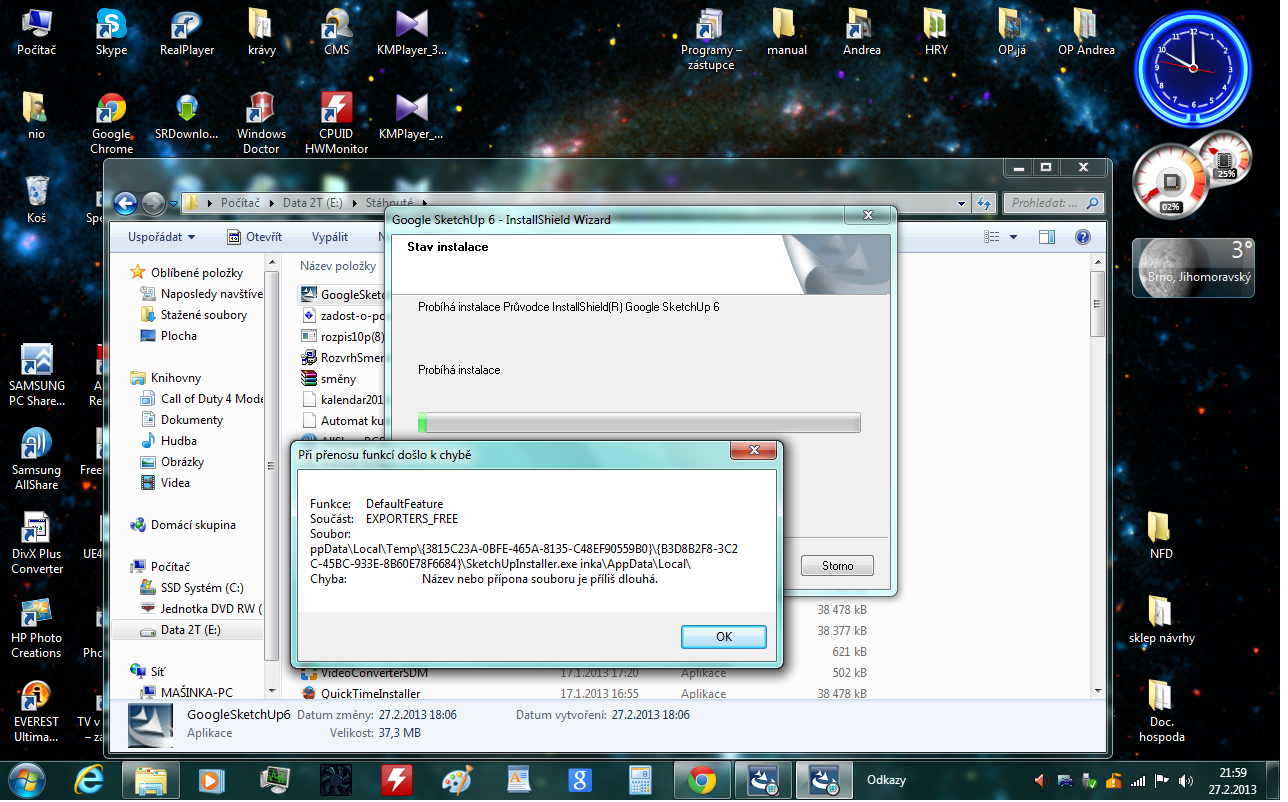This screenshot has height=802, width=1288.
Task: Open the Calculator icon on the taskbar
Action: point(640,779)
